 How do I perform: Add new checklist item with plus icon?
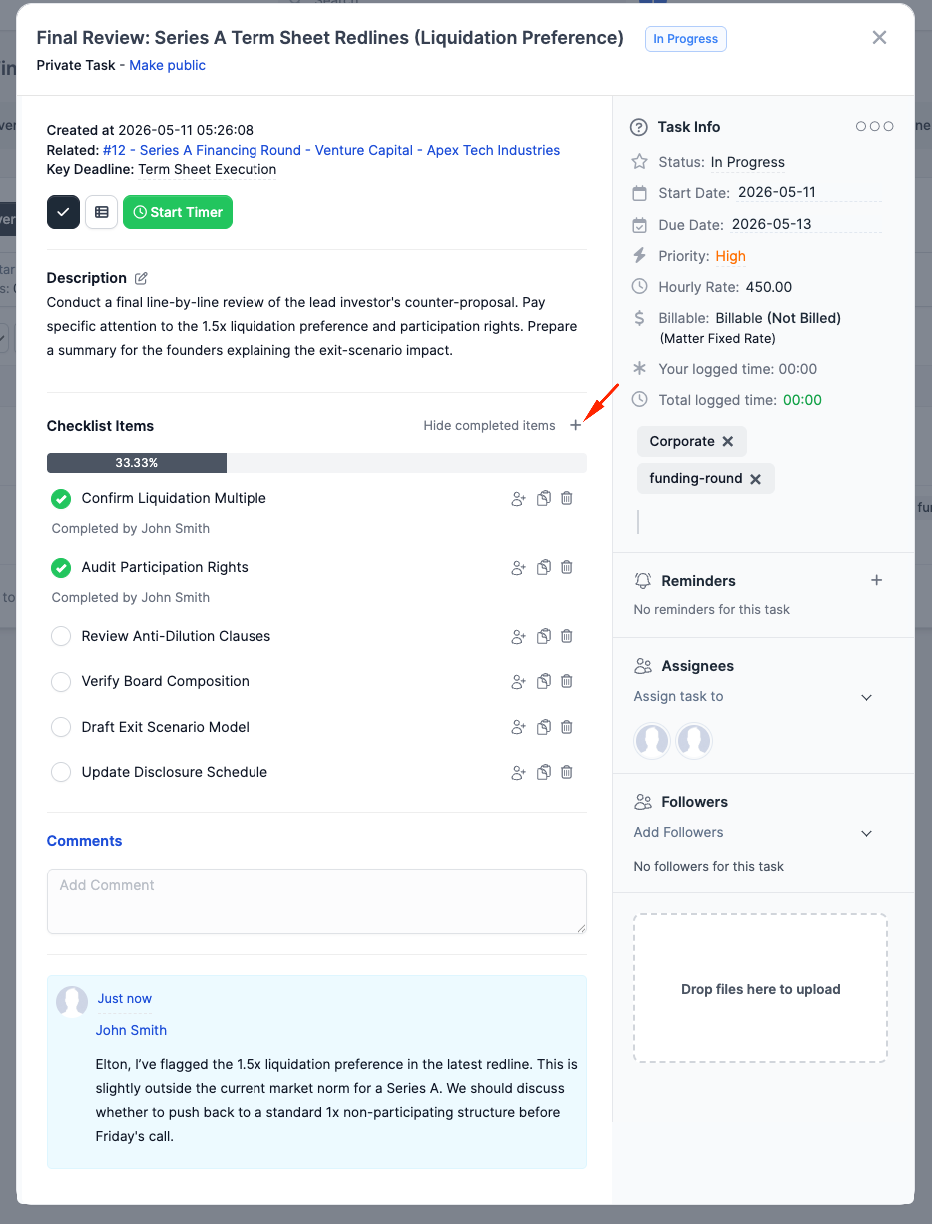pyautogui.click(x=575, y=425)
